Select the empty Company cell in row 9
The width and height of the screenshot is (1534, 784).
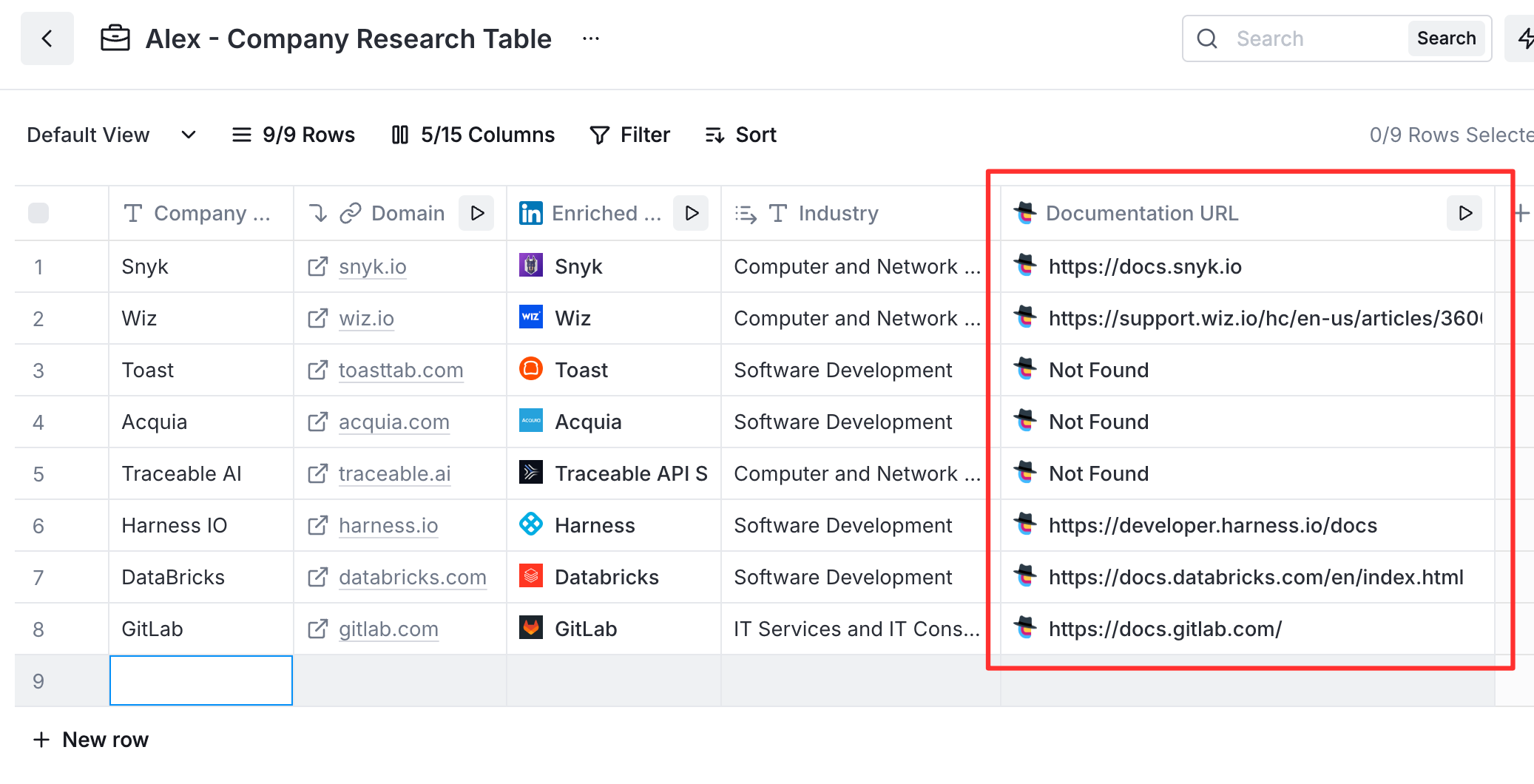point(201,680)
